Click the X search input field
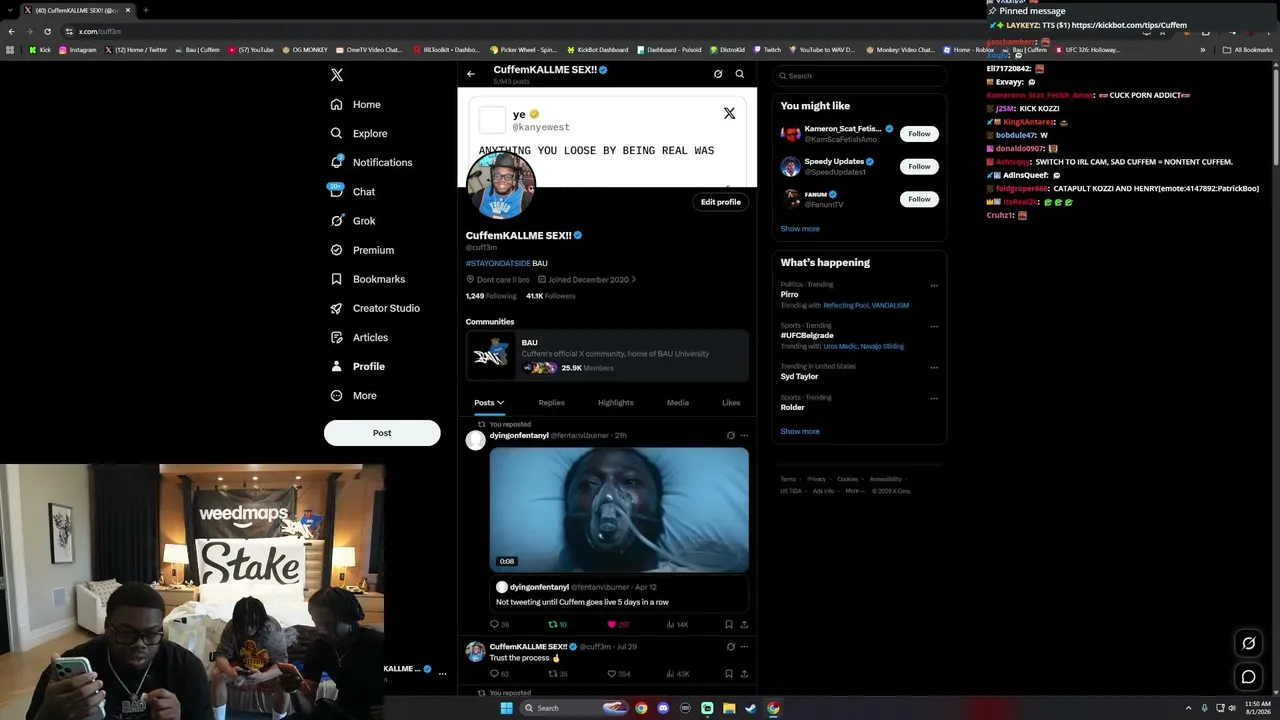The width and height of the screenshot is (1280, 720). pos(859,76)
